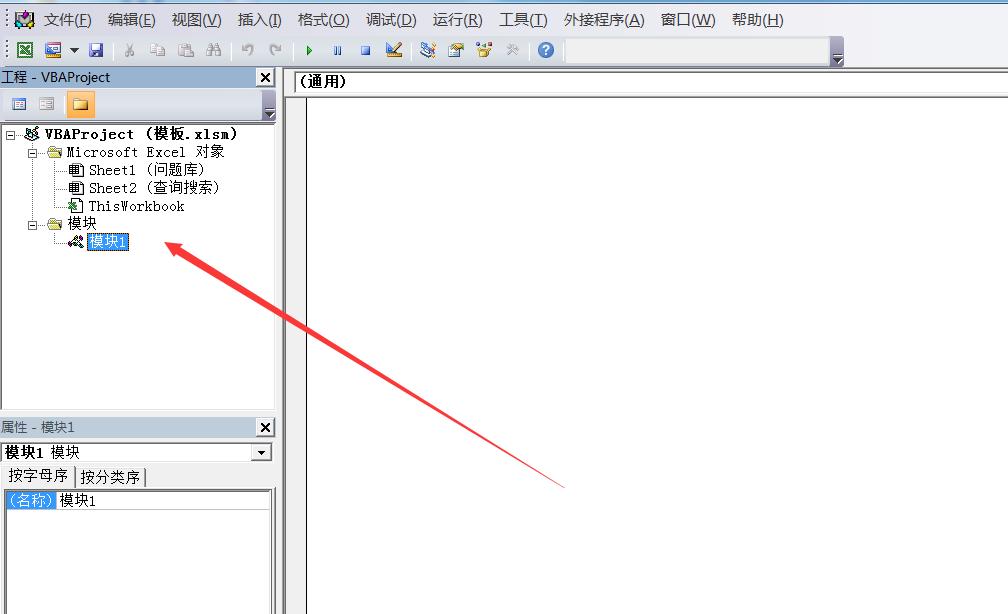Screen dimensions: 1008x614
Task: Click the Undo arrow icon
Action: click(248, 50)
